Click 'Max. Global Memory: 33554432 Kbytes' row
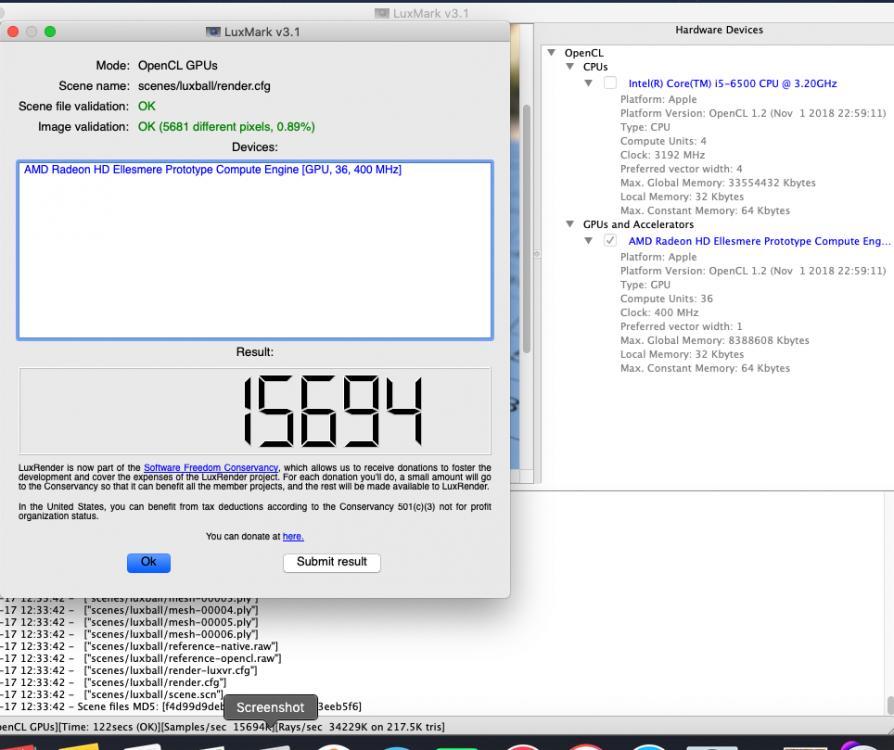Viewport: 894px width, 750px height. [718, 183]
